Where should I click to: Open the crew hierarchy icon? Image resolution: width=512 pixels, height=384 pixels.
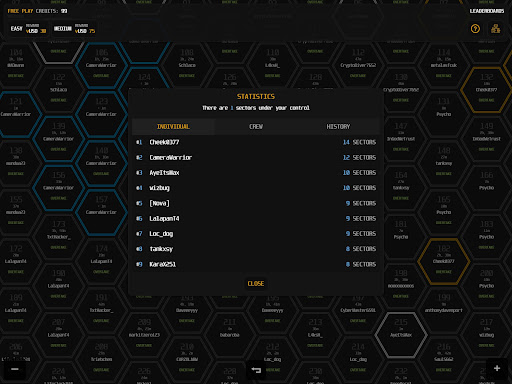point(495,29)
